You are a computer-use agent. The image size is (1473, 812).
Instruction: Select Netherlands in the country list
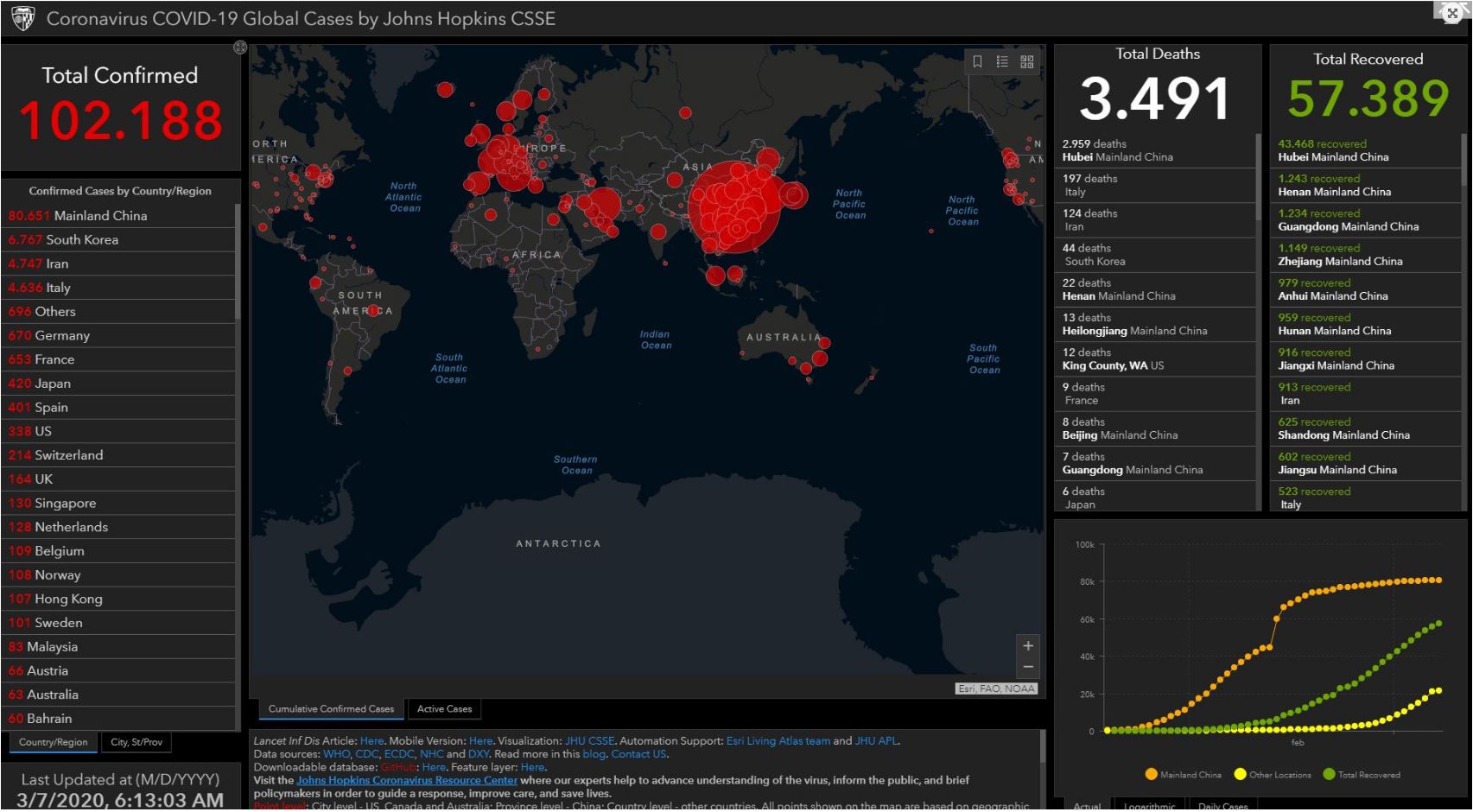point(119,527)
